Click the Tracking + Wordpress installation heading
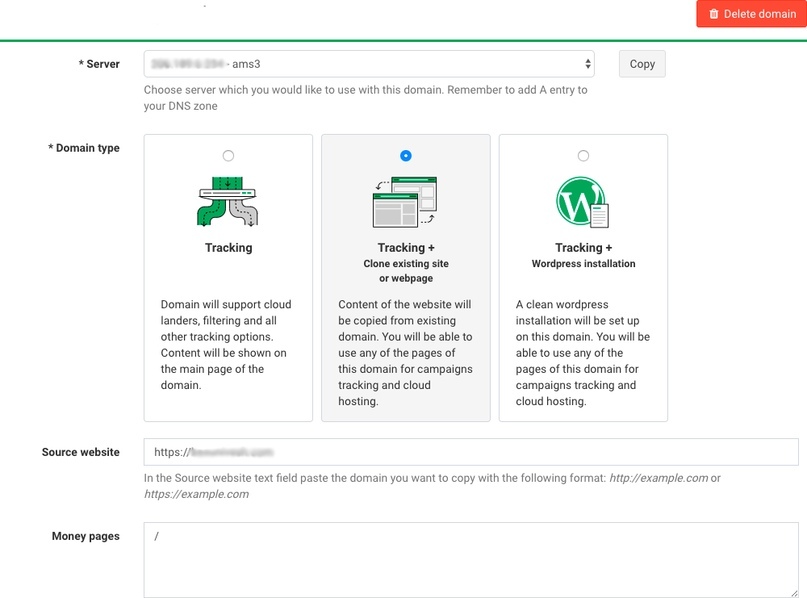 tap(583, 255)
